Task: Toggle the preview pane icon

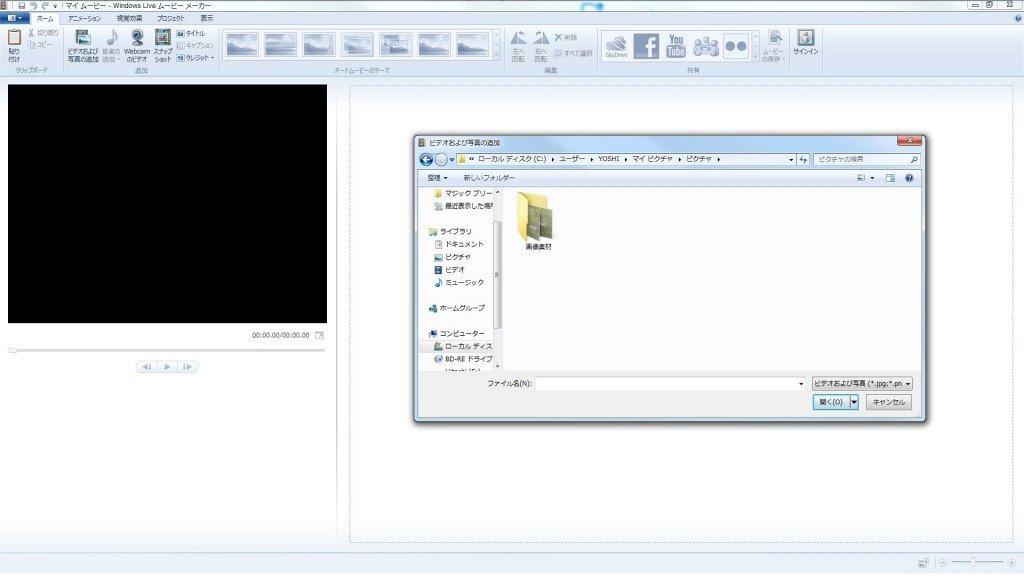Action: pyautogui.click(x=890, y=178)
